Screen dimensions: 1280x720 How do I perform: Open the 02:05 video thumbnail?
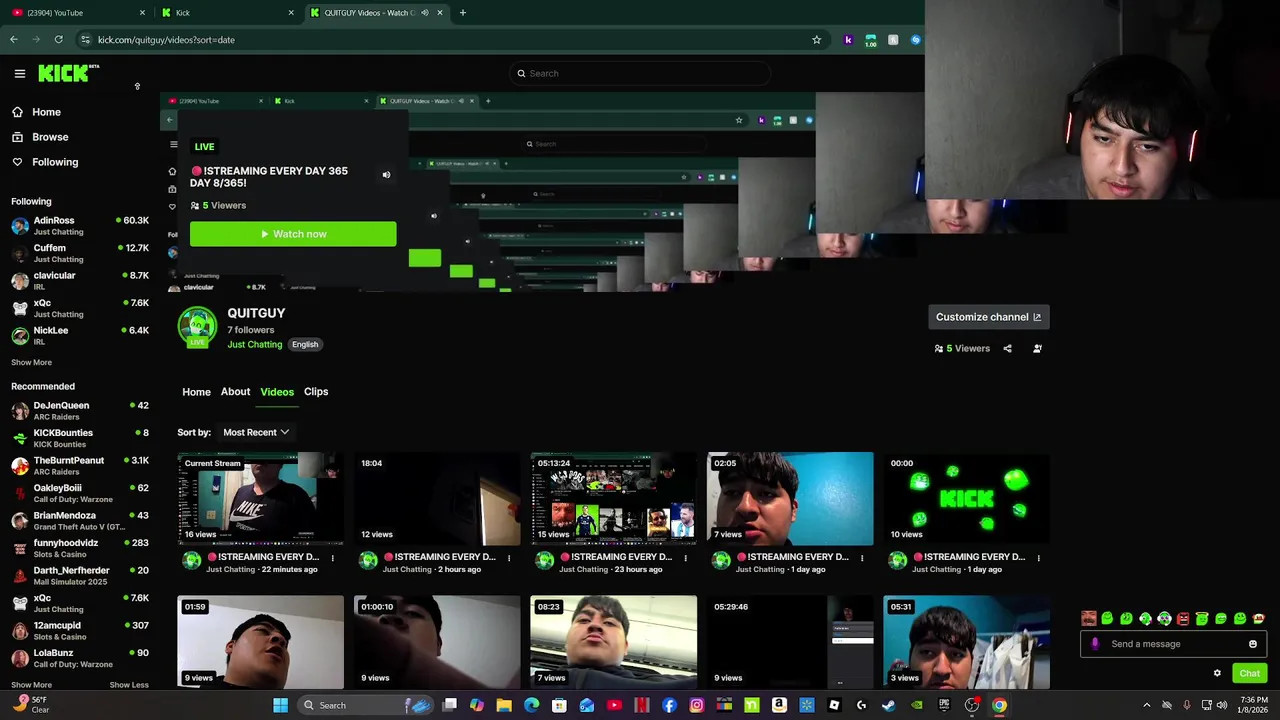[790, 499]
